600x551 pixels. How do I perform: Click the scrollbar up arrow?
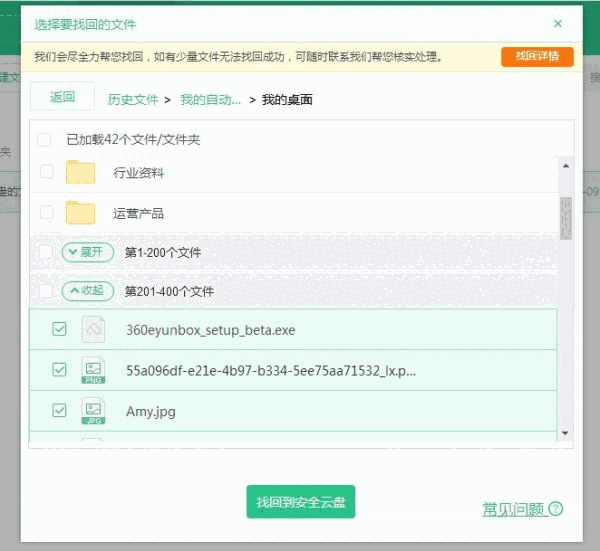[566, 166]
